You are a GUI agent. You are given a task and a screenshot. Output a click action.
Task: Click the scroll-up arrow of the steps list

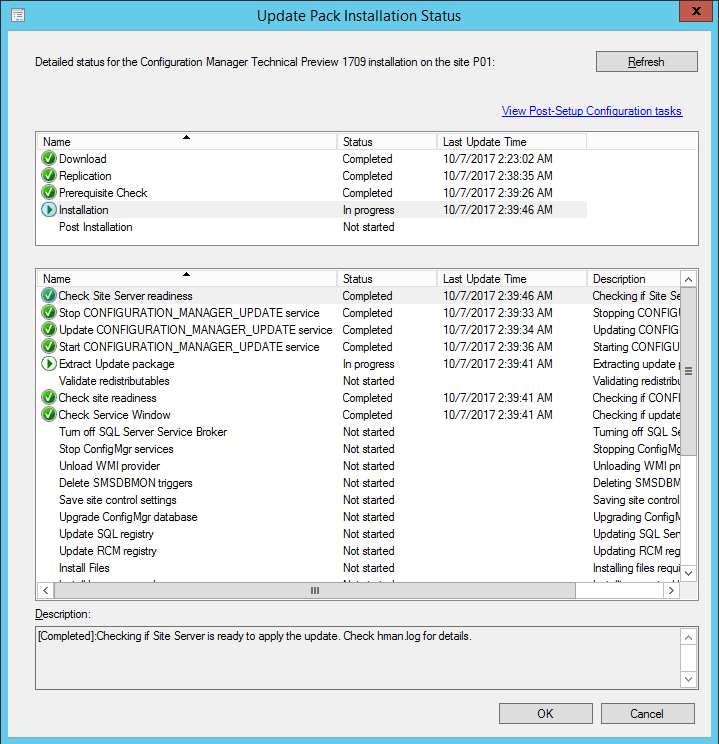[x=689, y=279]
